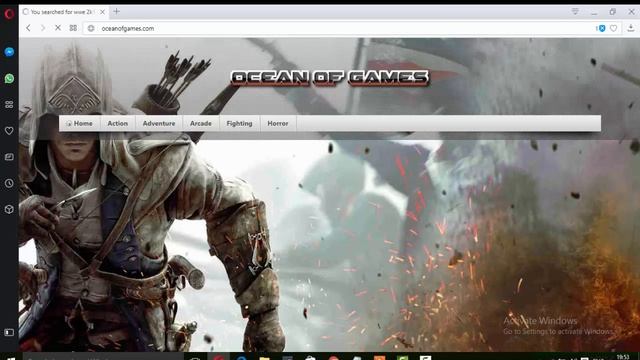Restore down the browser window
Screen dimensions: 640x360
612,12
